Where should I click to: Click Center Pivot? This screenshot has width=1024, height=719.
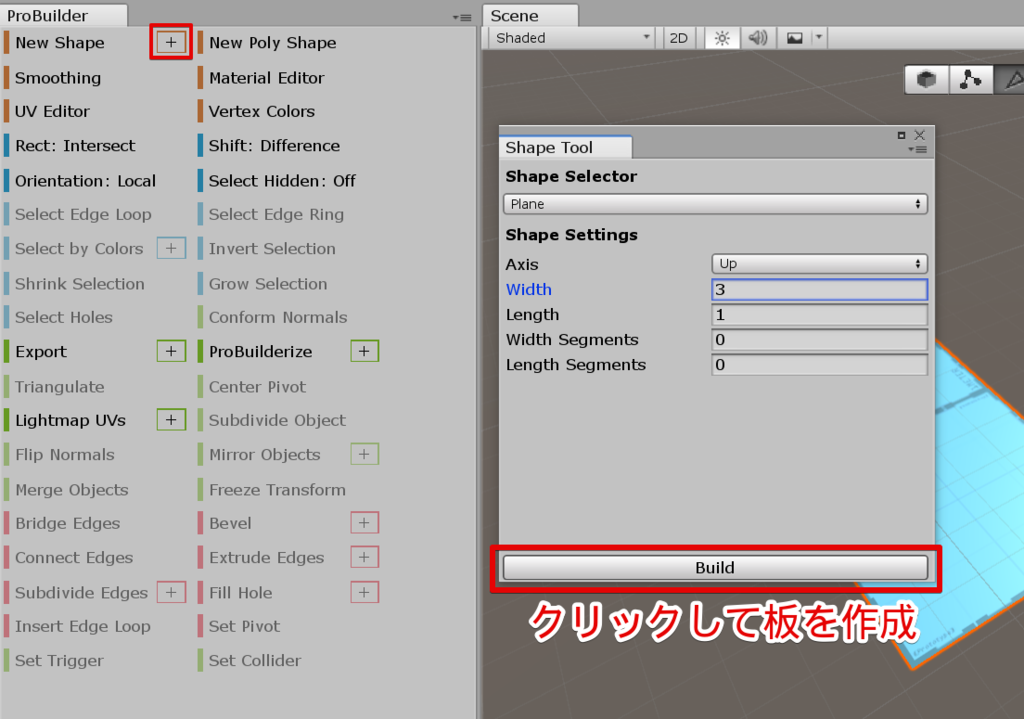257,387
